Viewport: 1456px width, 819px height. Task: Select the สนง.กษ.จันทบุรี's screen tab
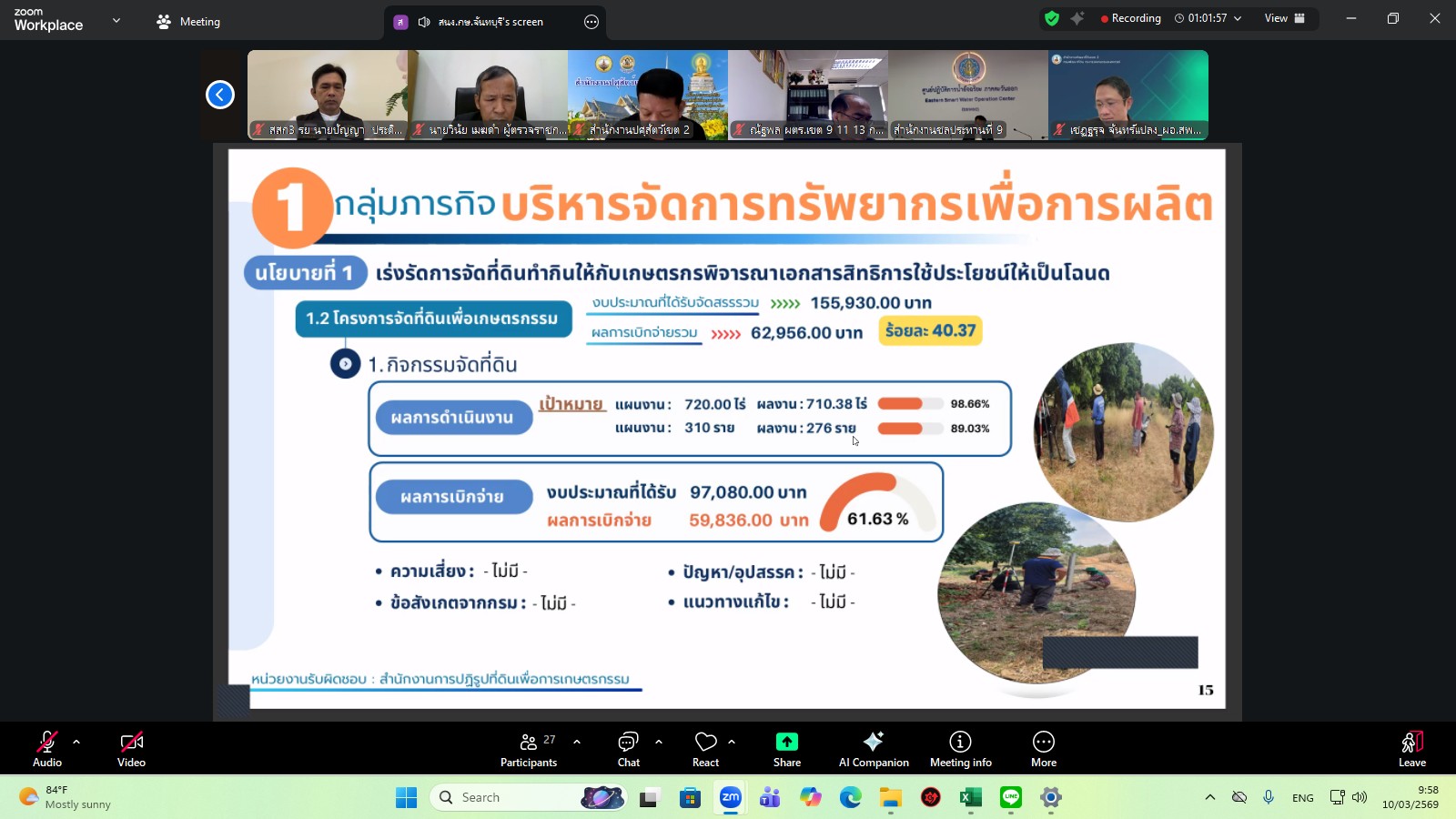[496, 21]
